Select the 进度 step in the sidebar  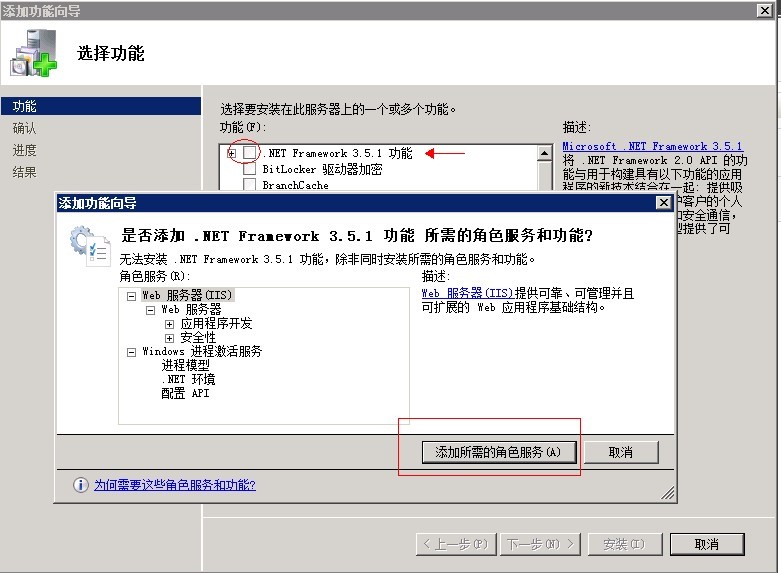coord(24,150)
